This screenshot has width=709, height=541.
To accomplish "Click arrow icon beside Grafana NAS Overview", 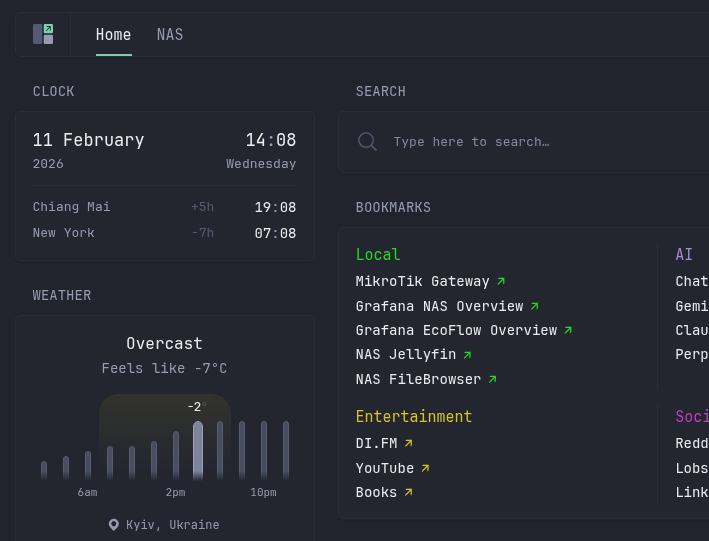I will click(x=534, y=306).
